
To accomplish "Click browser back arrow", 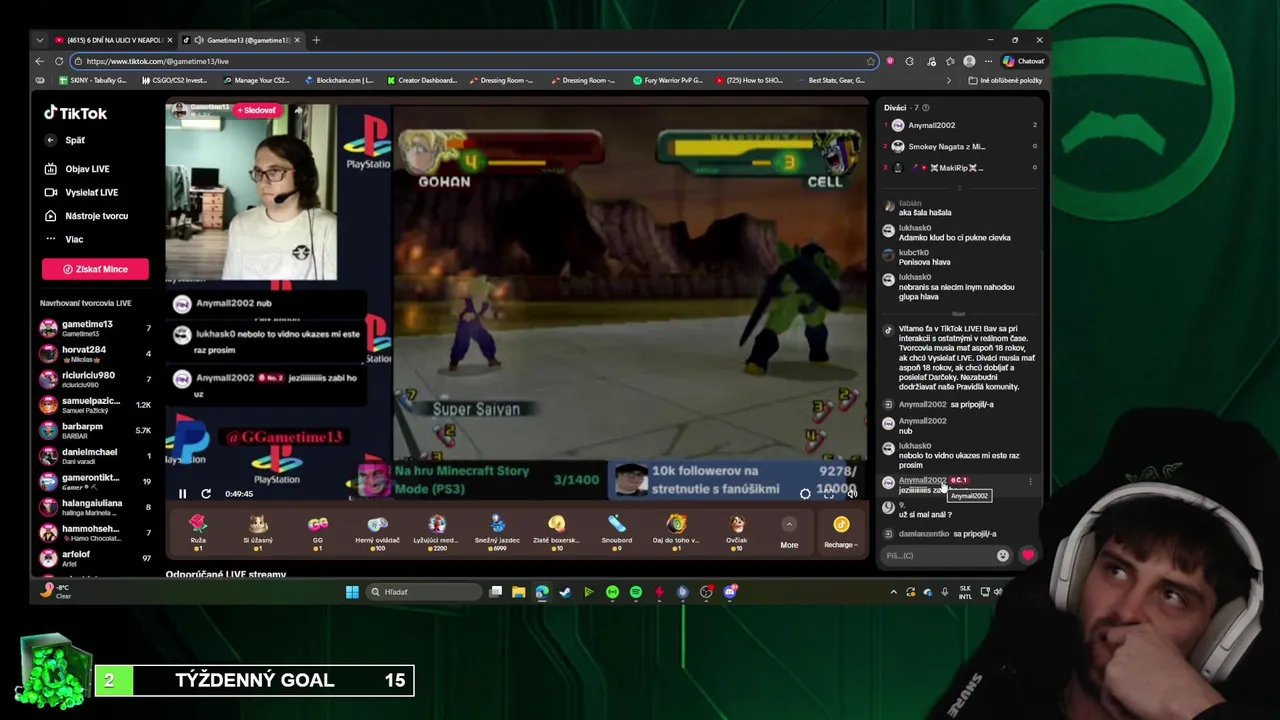I will coord(39,61).
